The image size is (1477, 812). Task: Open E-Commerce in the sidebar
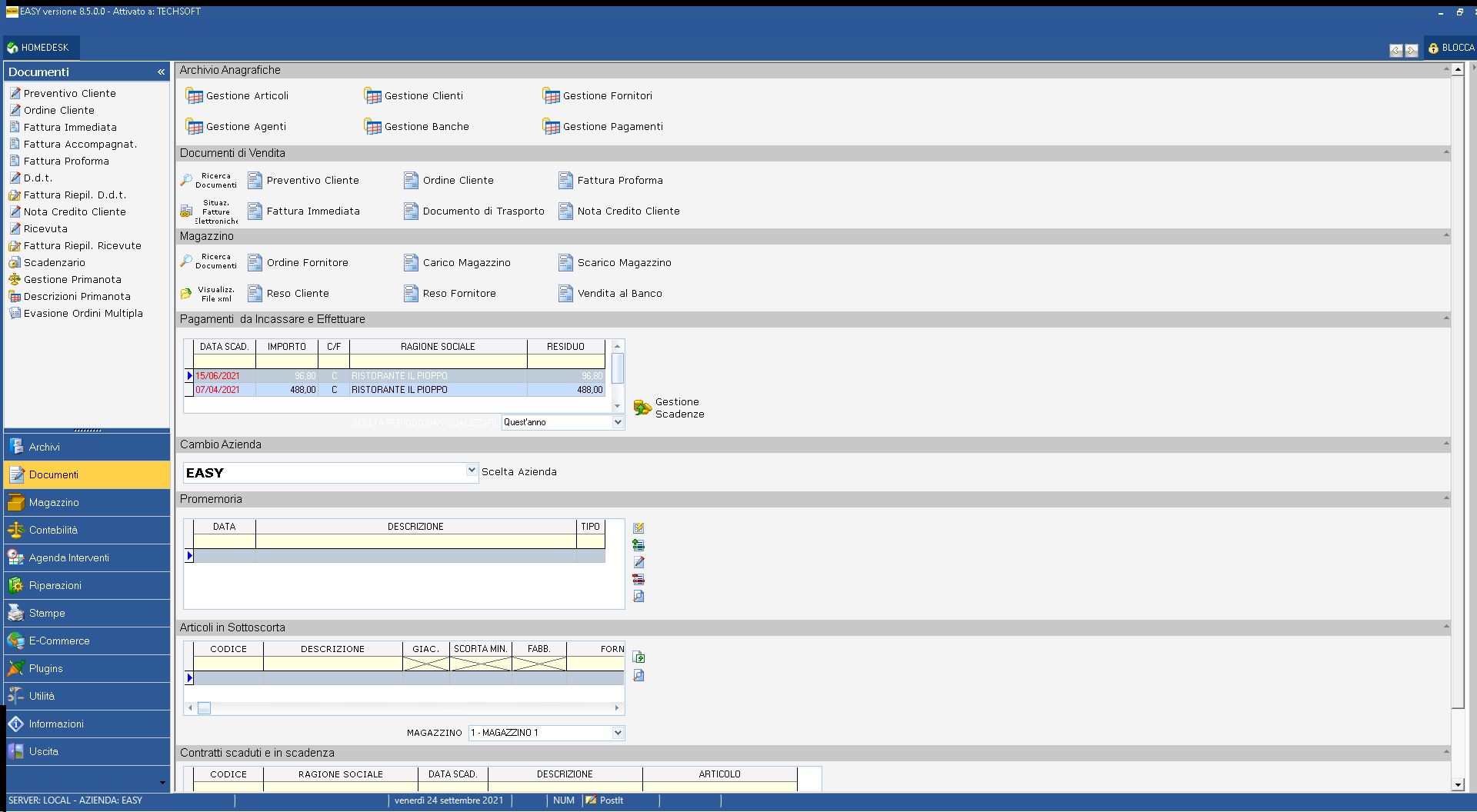[87, 641]
